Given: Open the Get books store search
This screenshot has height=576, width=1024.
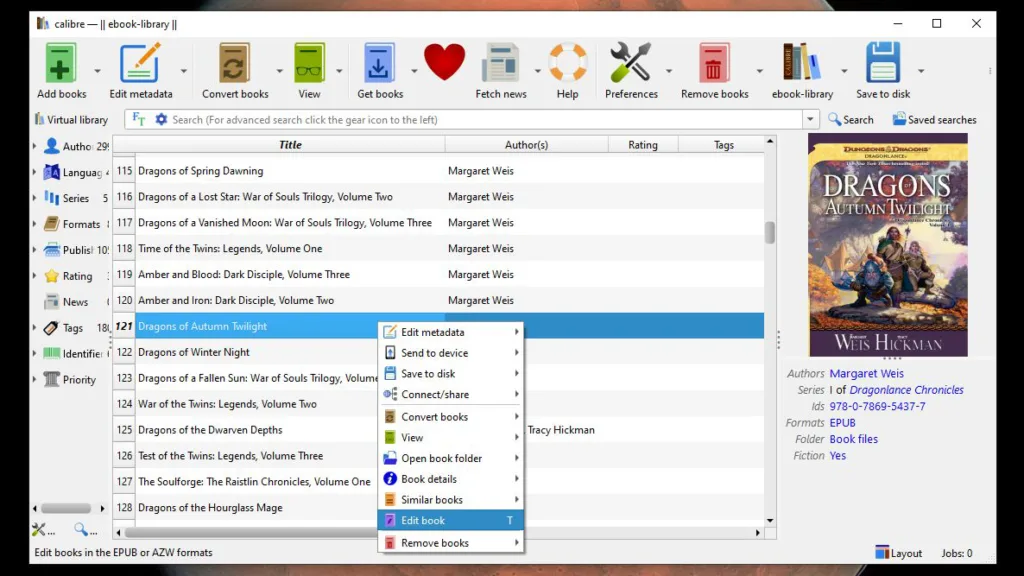Looking at the screenshot, I should coord(379,62).
